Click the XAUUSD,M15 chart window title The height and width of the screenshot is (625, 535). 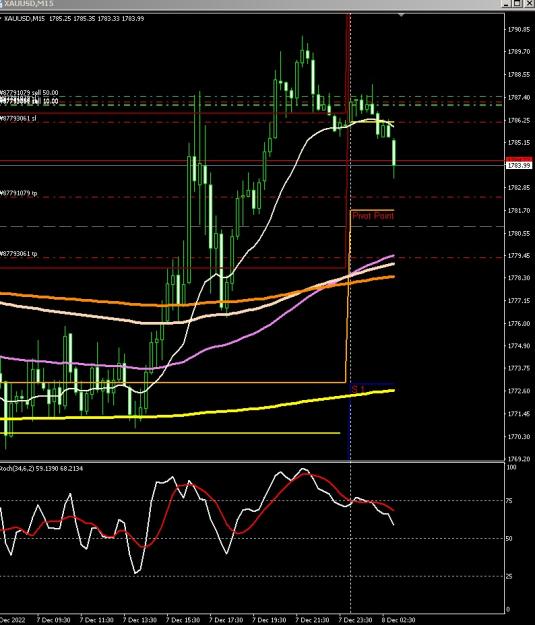[29, 4]
